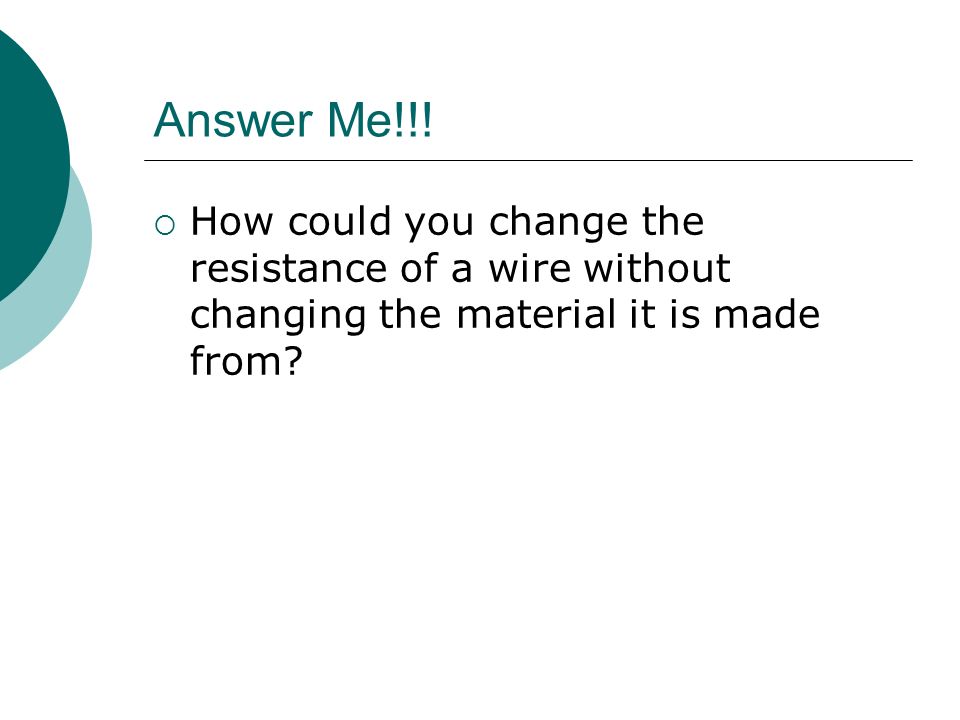Click the word "material" in the question

(536, 314)
